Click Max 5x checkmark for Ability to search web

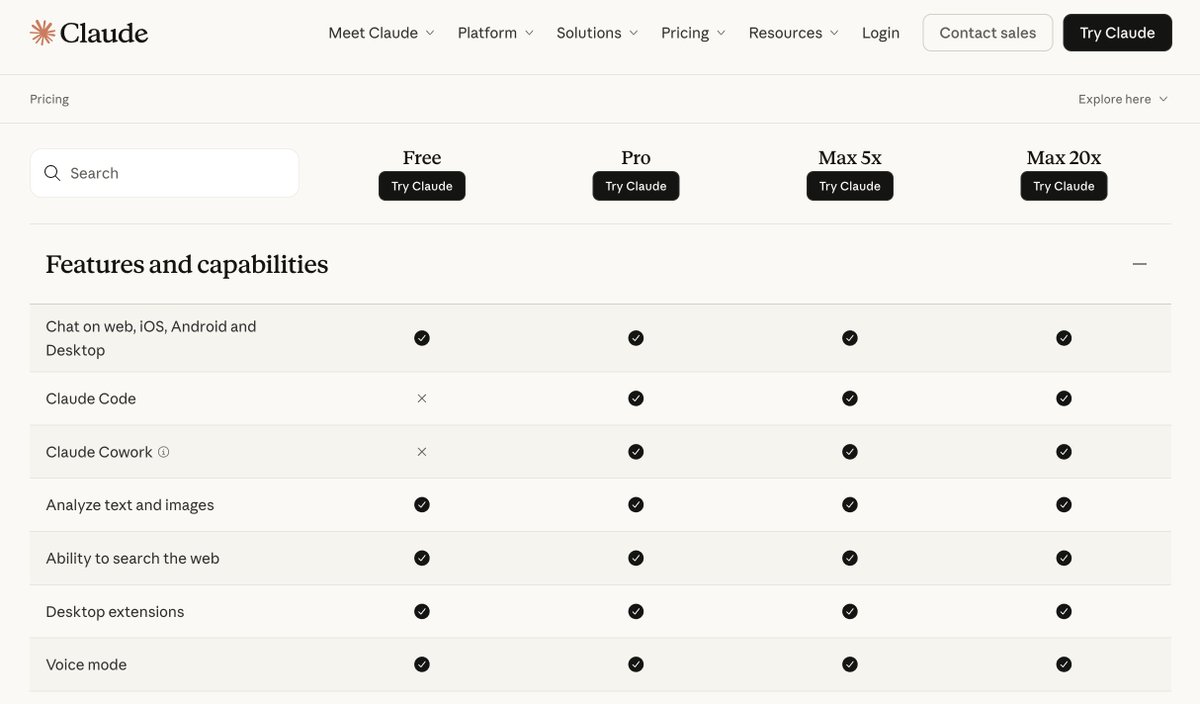point(850,558)
